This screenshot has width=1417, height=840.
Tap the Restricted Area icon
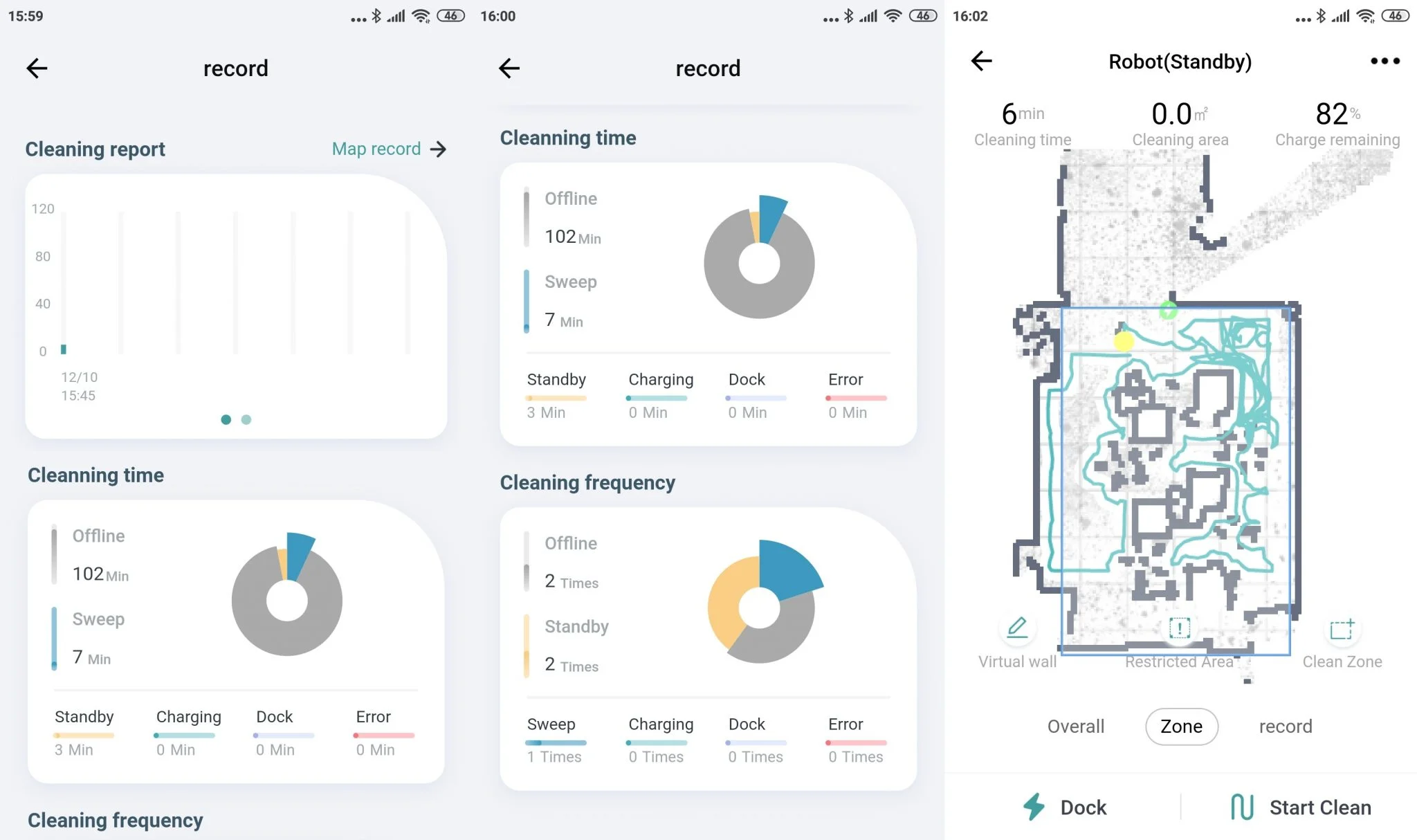(x=1179, y=628)
